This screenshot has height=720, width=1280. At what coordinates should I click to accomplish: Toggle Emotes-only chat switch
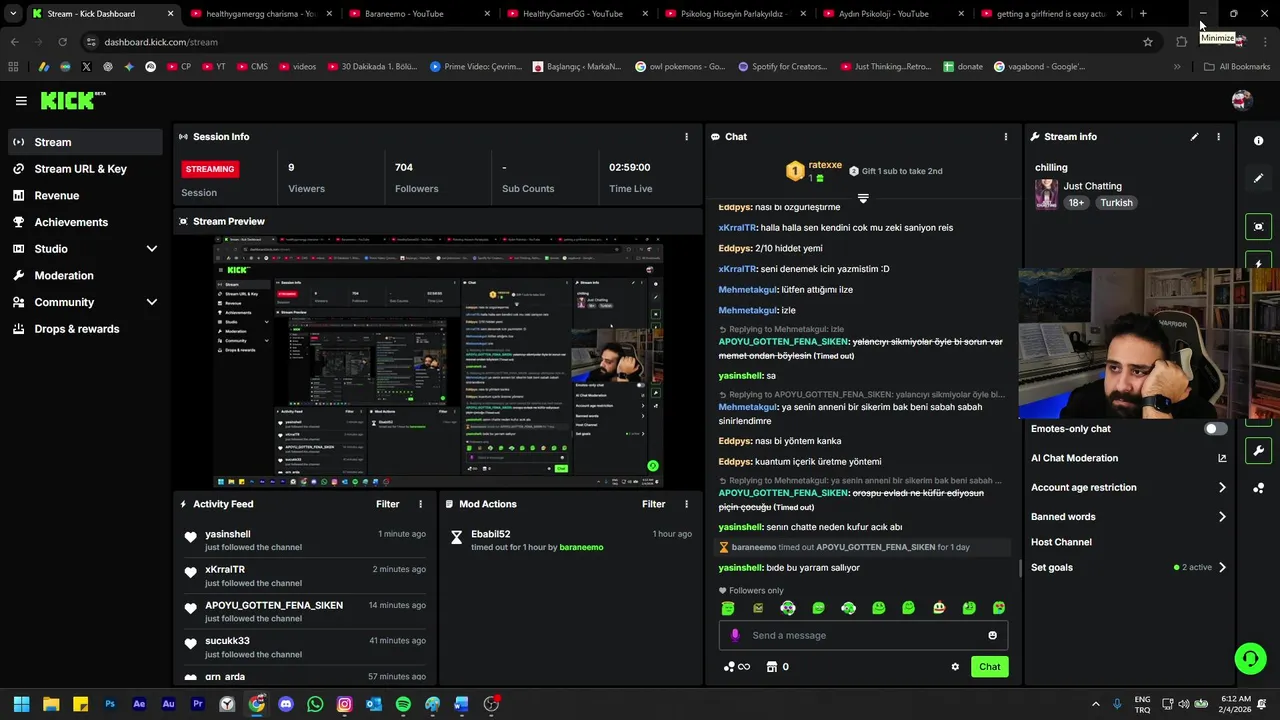pyautogui.click(x=1215, y=429)
